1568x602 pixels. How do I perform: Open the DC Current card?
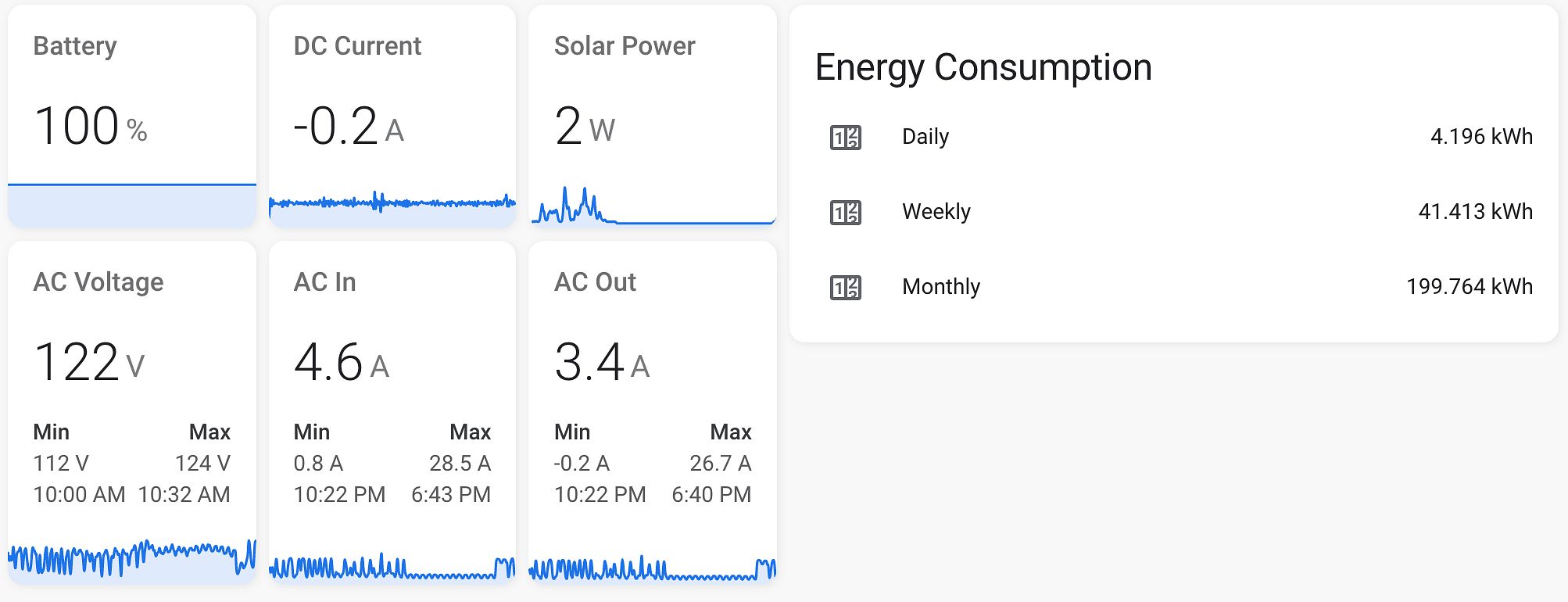[392, 117]
